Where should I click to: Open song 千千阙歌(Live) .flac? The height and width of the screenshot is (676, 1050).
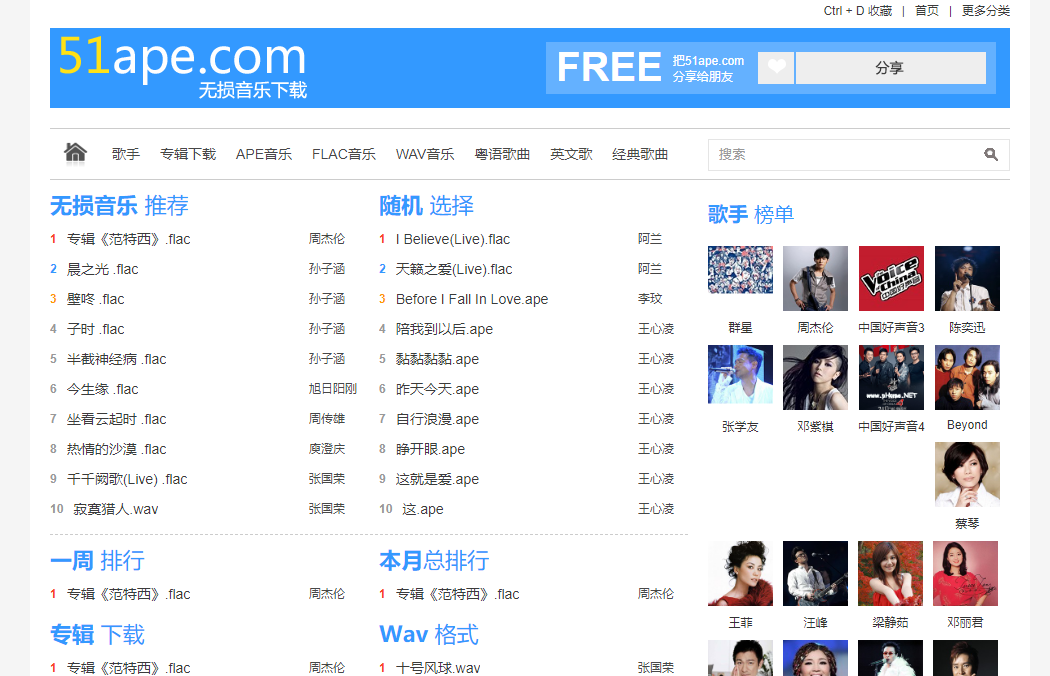127,480
